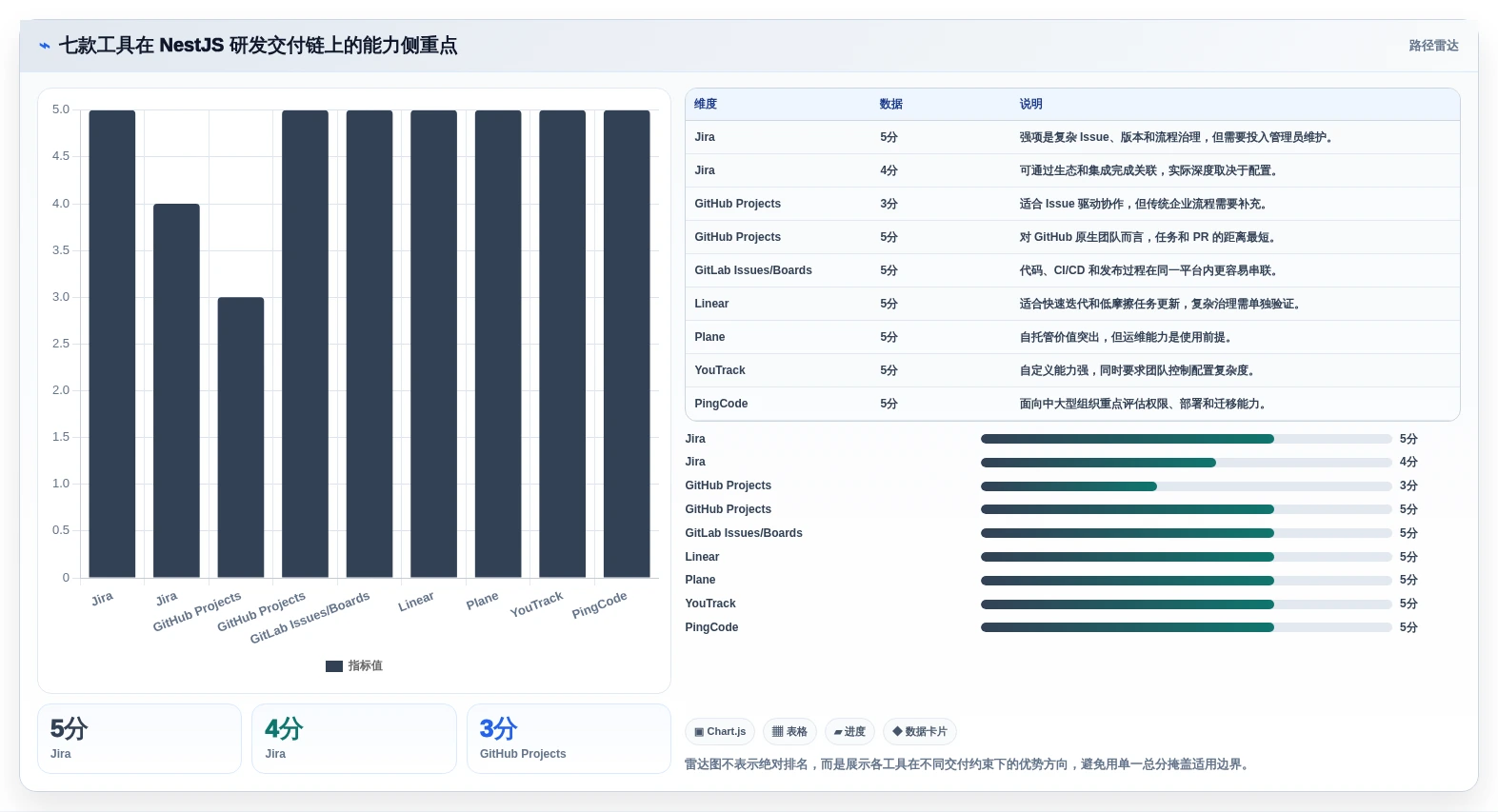Click the Plane bar in the chart
The image size is (1498, 812).
(x=498, y=344)
